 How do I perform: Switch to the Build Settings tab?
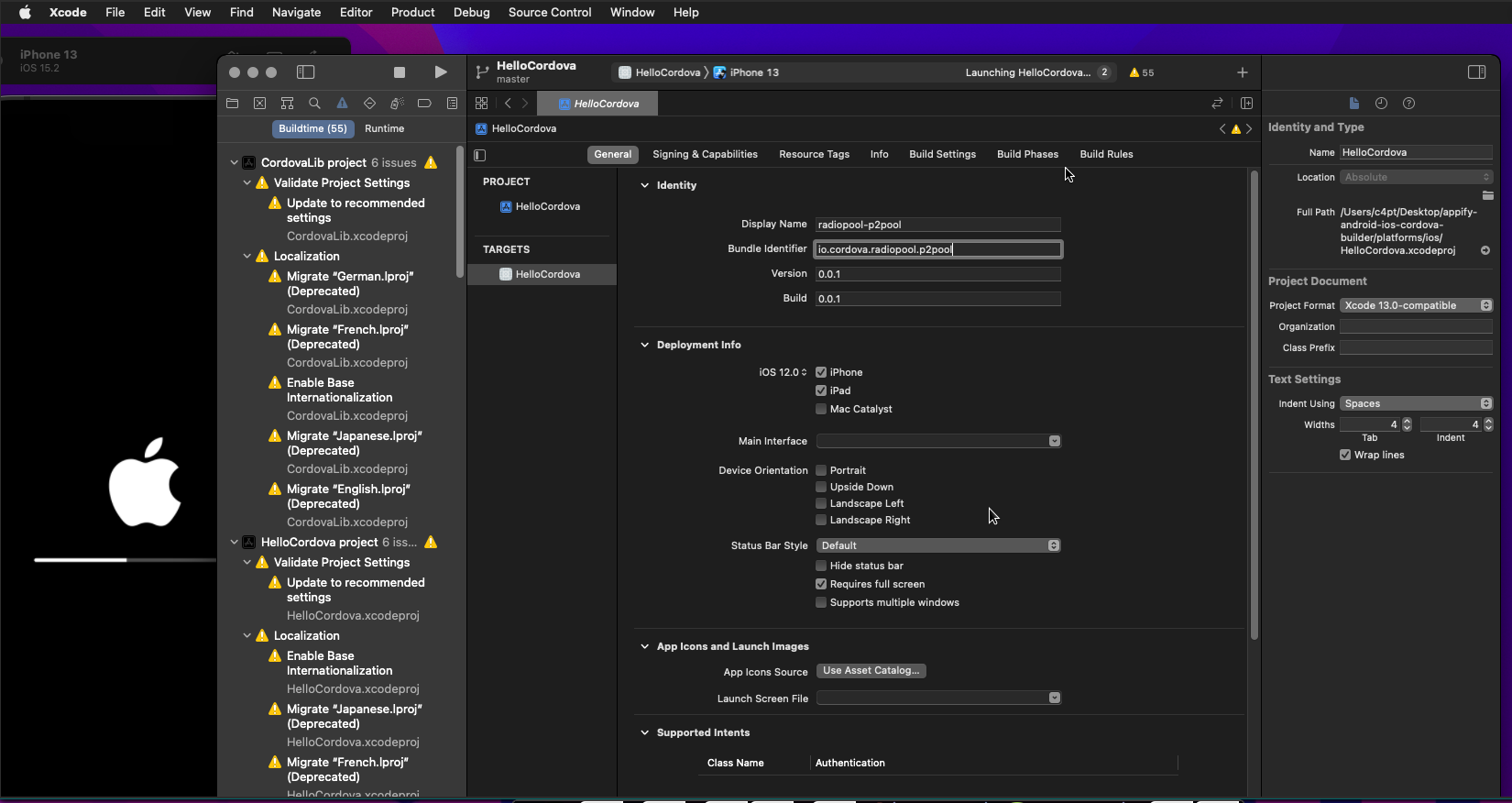pos(942,154)
